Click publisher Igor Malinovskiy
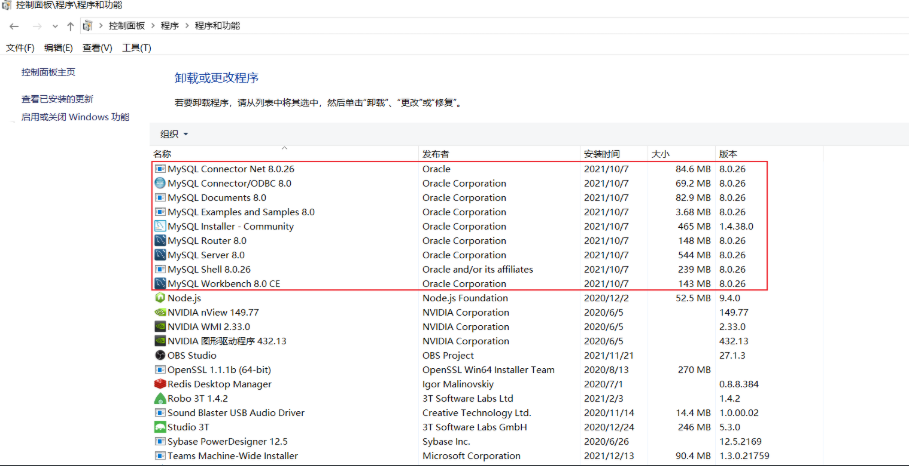This screenshot has width=909, height=466. (x=459, y=384)
